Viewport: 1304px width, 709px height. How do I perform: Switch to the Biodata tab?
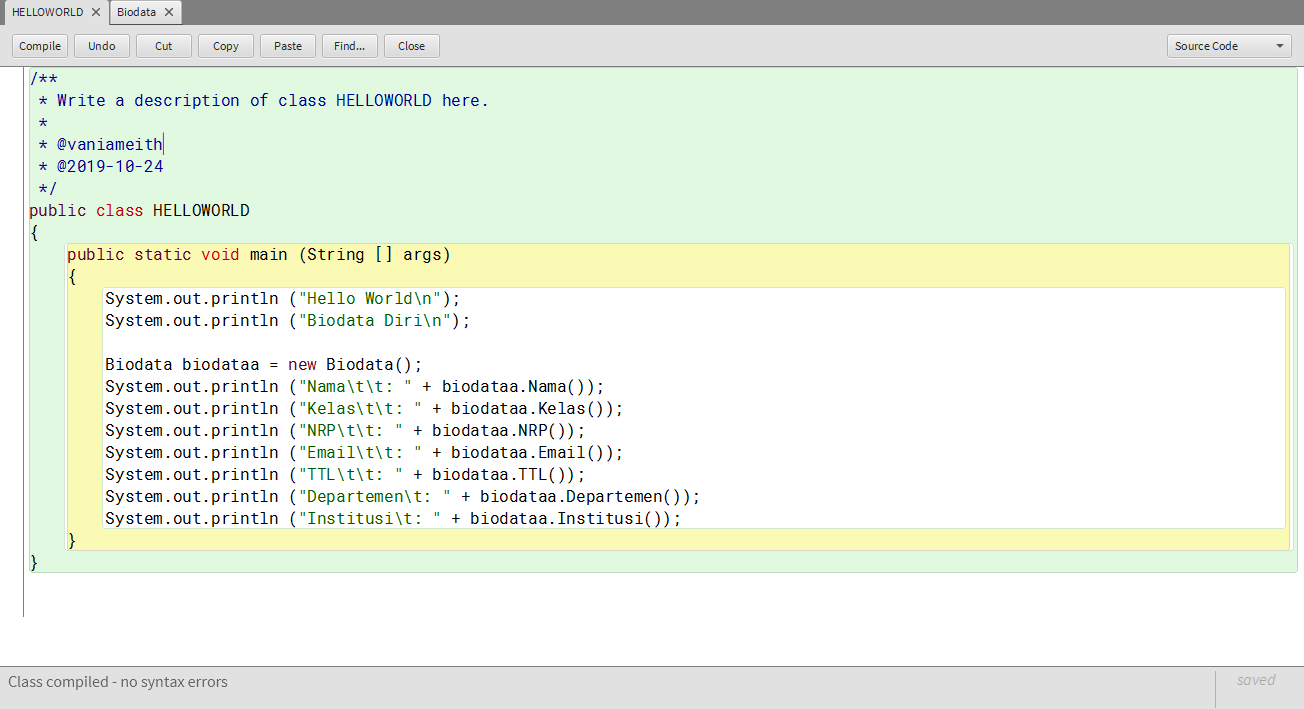click(136, 12)
